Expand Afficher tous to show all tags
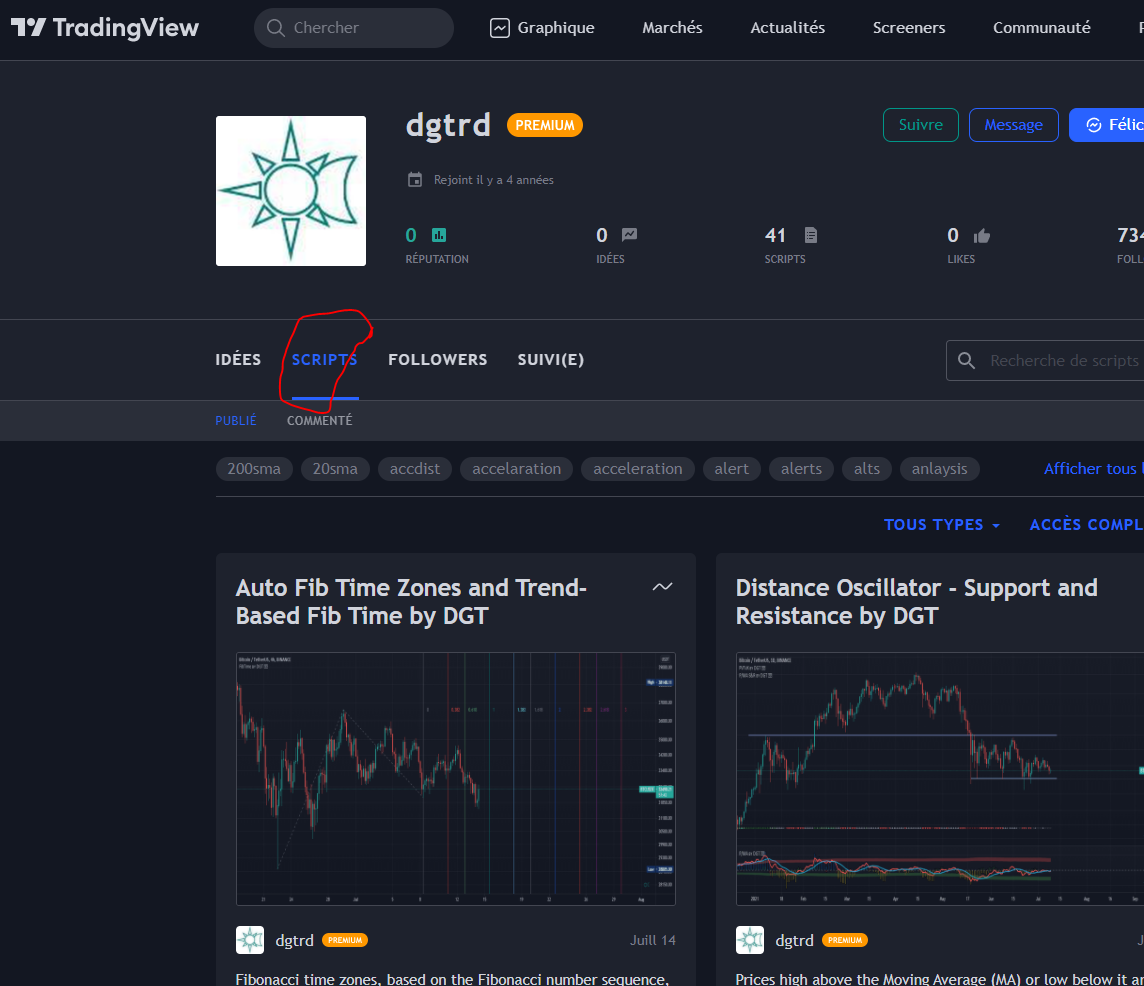This screenshot has height=986, width=1144. [x=1092, y=468]
